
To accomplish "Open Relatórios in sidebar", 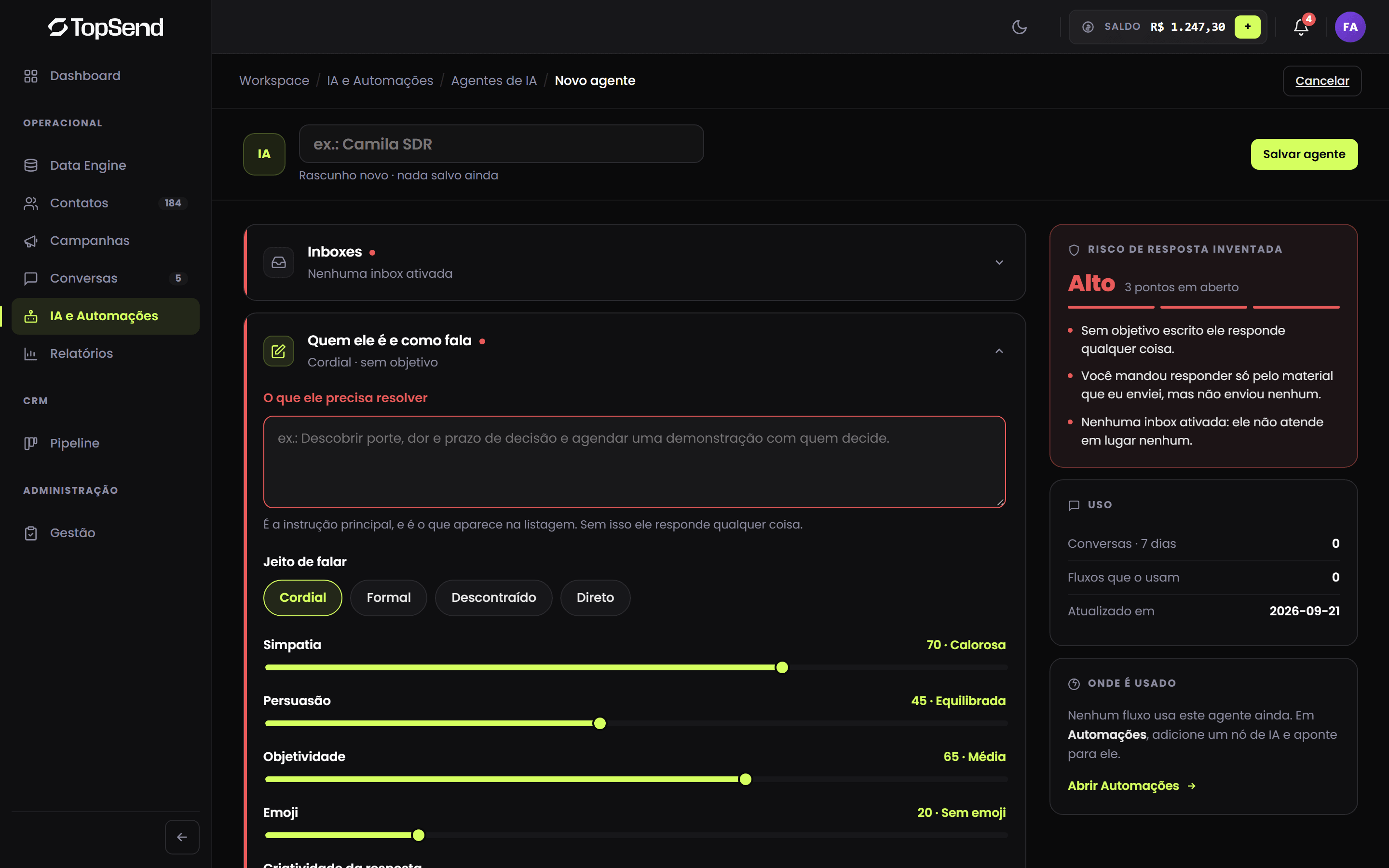I will (106, 353).
